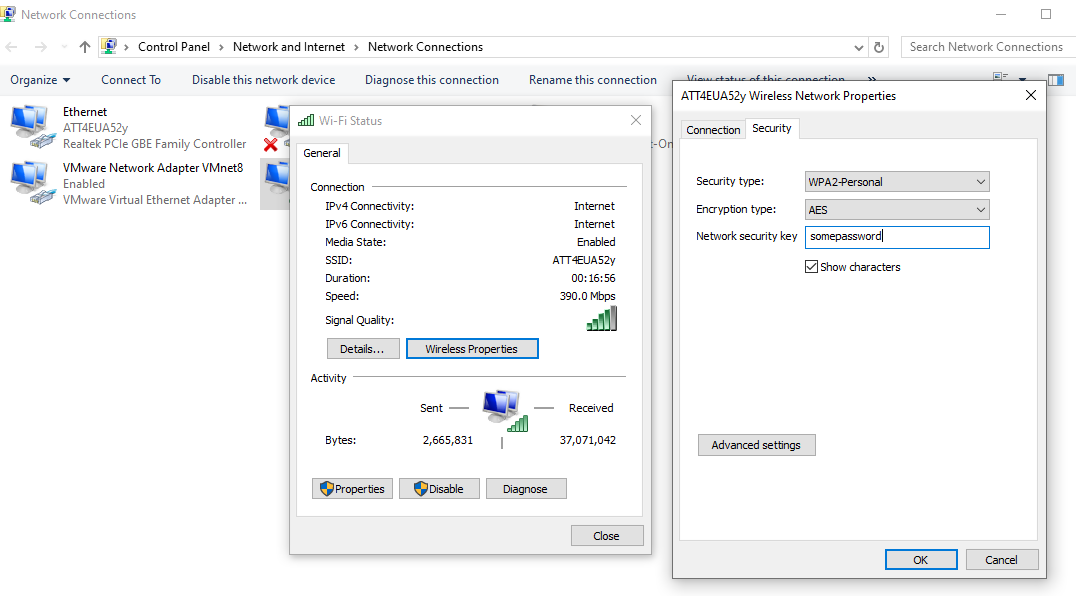Click the back arrow navigation icon

13,47
